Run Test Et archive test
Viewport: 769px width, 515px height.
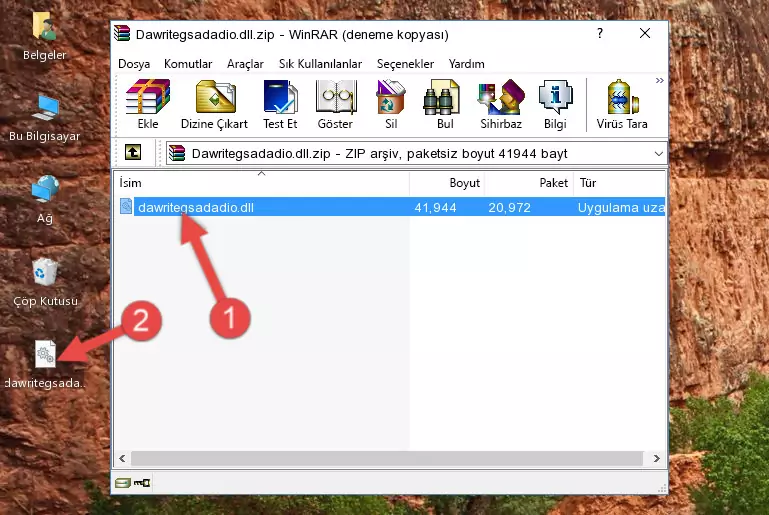[x=280, y=104]
